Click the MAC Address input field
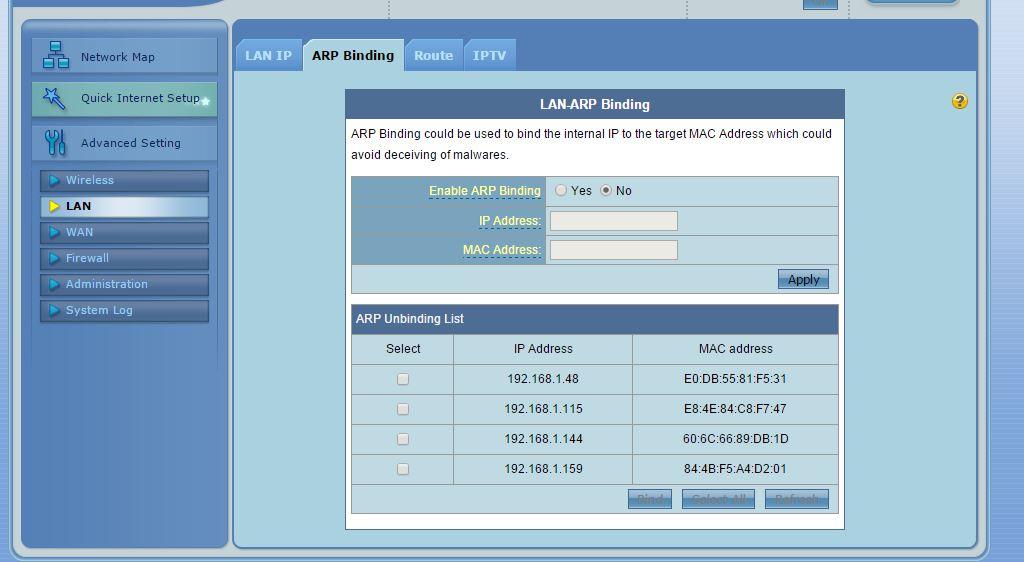The height and width of the screenshot is (562, 1024). tap(614, 250)
